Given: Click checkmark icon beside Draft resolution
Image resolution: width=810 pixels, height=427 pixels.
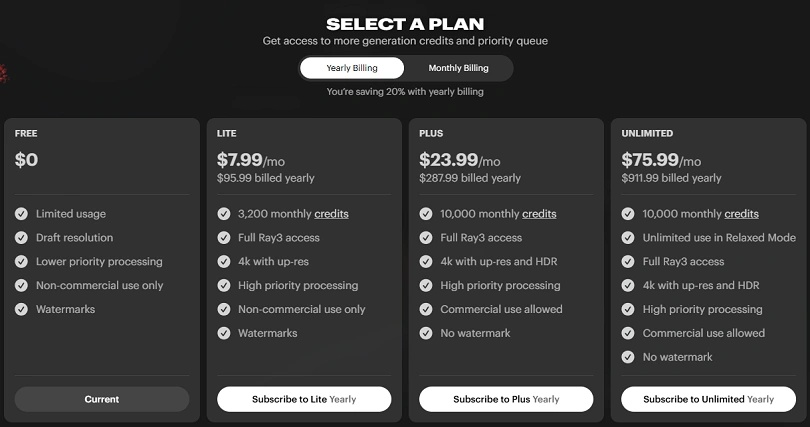Looking at the screenshot, I should 22,238.
